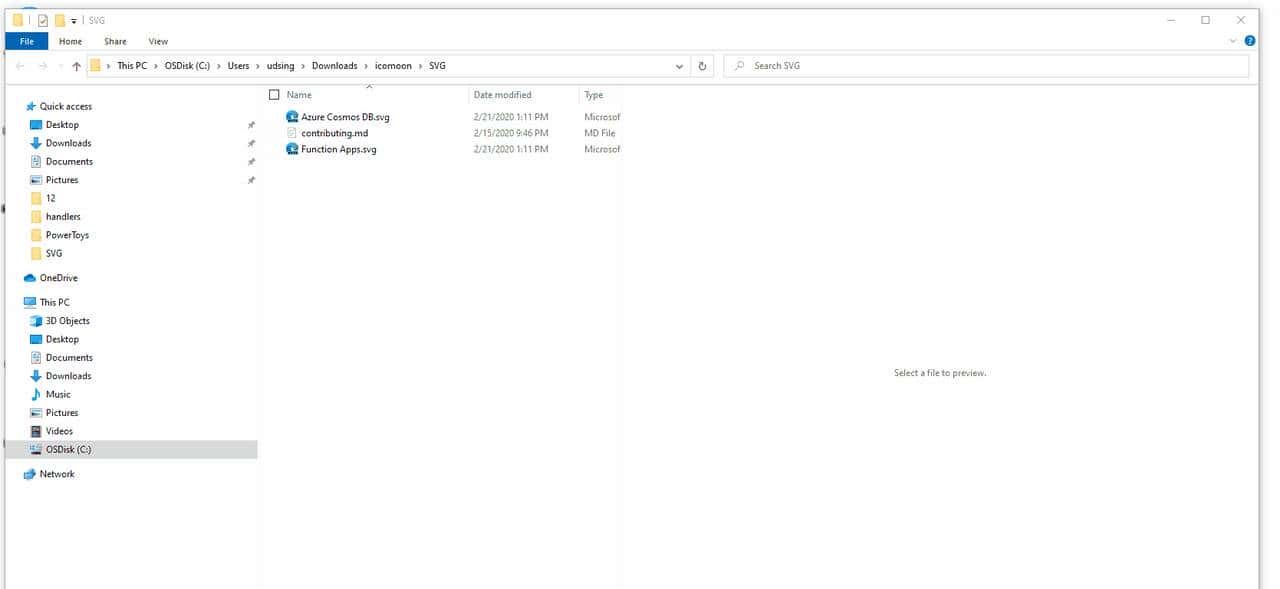Check the select-all checkbox in the Name column
Screen dimensions: 1280x589
[x=274, y=94]
